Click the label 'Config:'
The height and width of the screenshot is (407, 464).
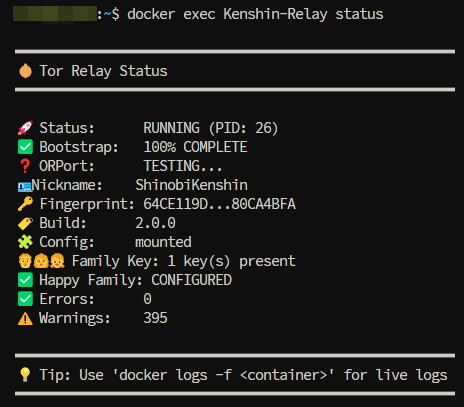pos(67,242)
